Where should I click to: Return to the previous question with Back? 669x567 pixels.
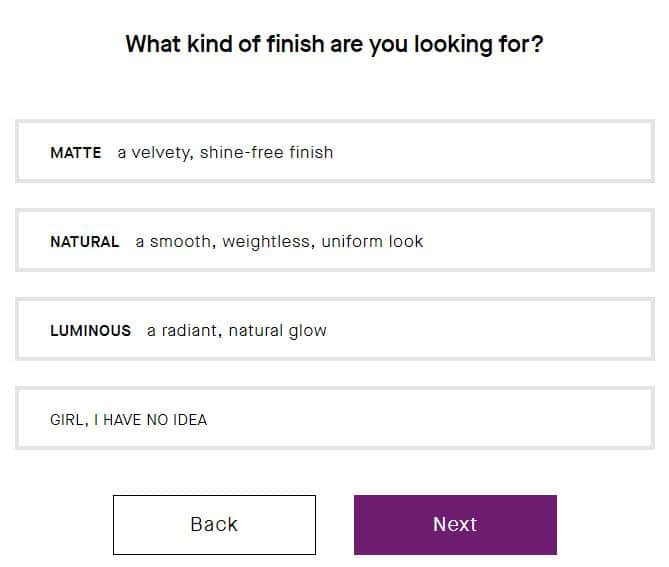click(214, 524)
